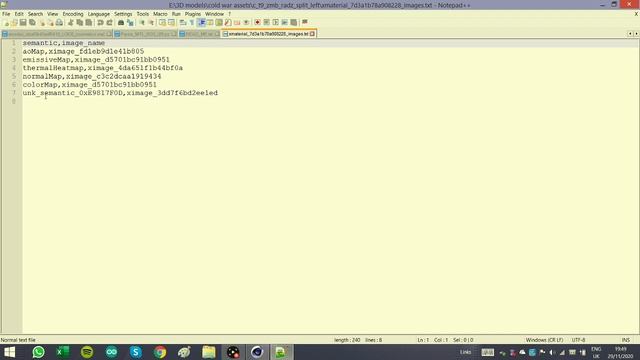Open the ? help menu
This screenshot has width=640, height=360.
point(230,14)
